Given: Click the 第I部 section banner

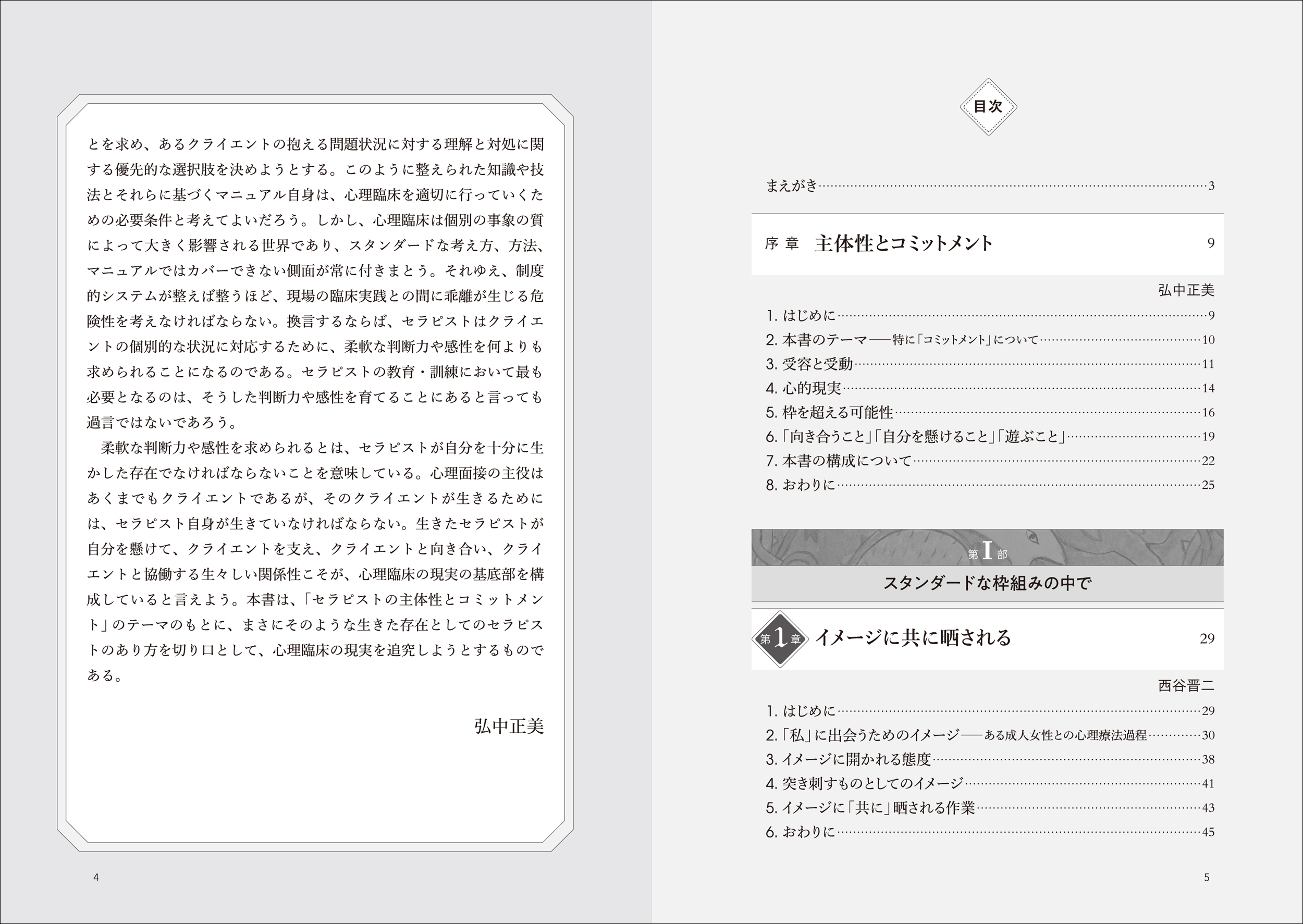Looking at the screenshot, I should click(987, 548).
